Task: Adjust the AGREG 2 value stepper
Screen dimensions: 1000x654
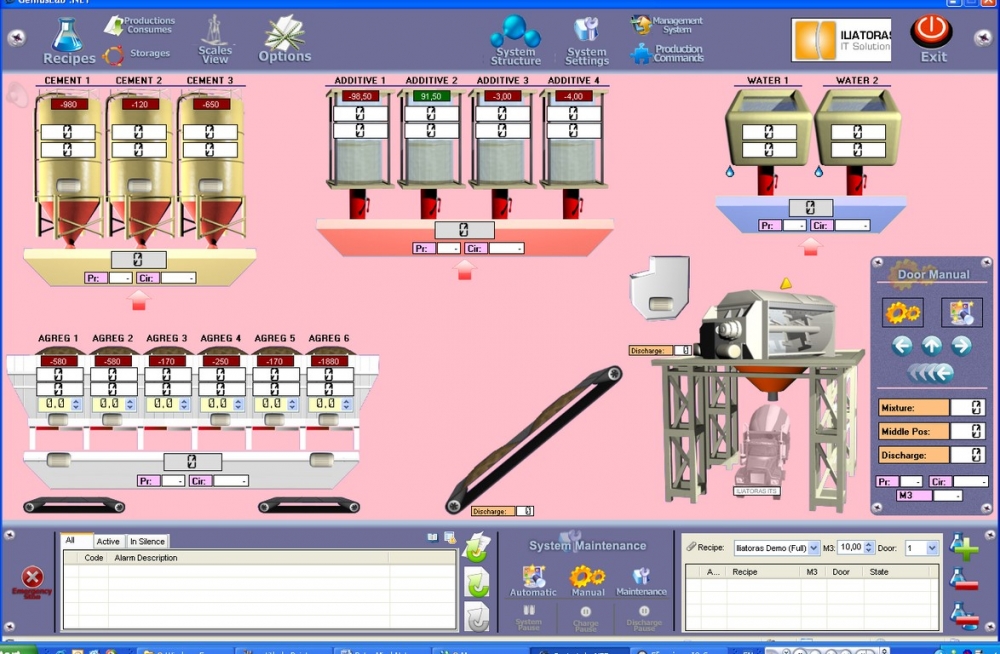Action: (x=130, y=404)
